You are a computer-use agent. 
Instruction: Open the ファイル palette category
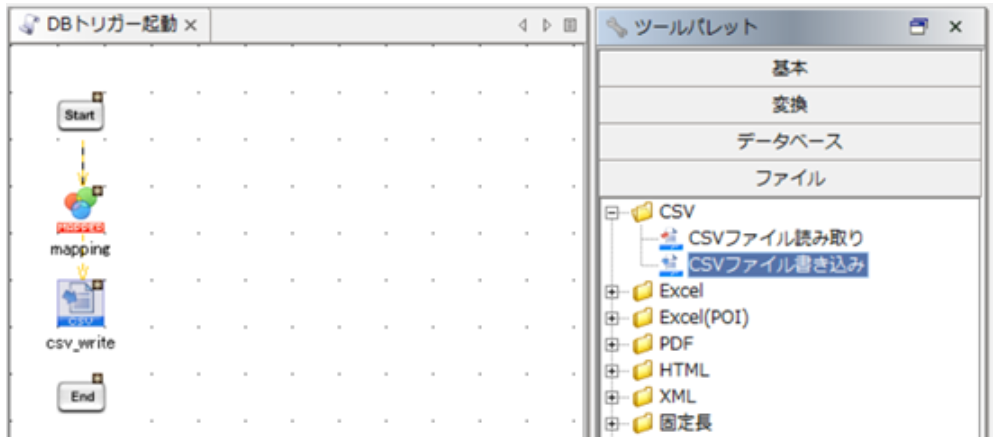coord(789,178)
